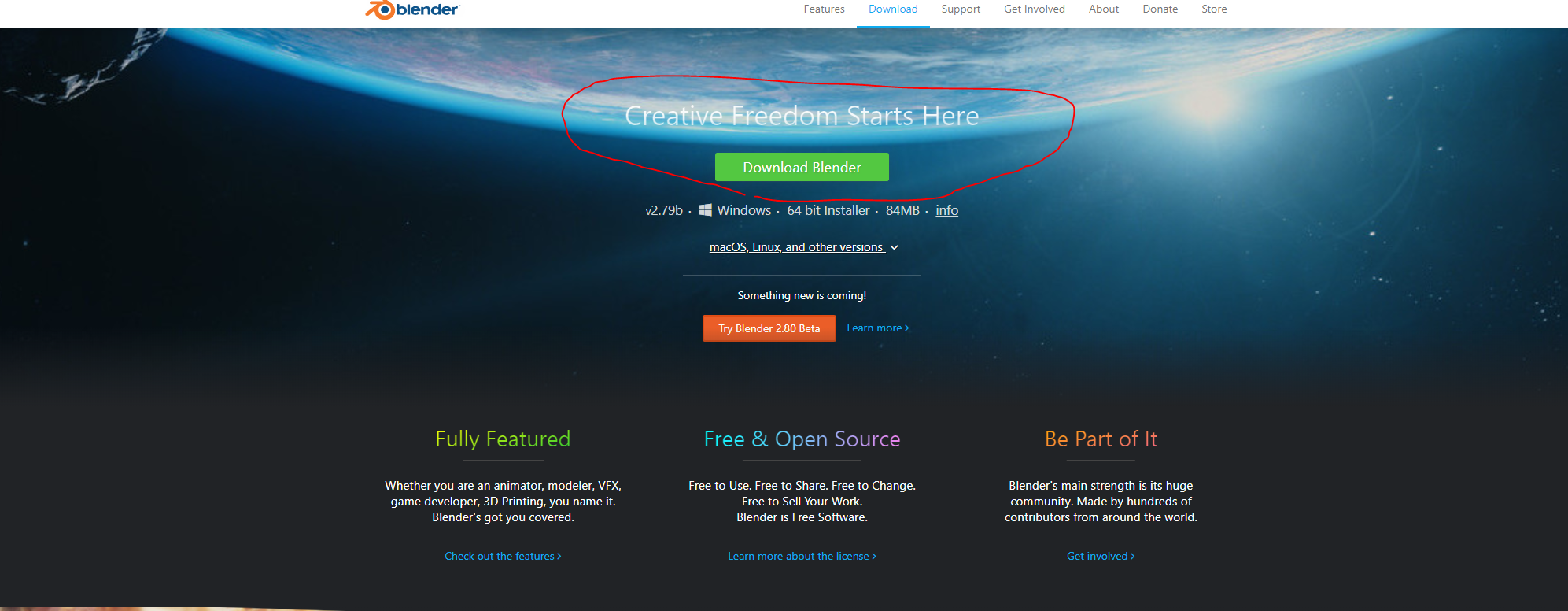
Task: Open the About navigation link
Action: pos(1104,9)
